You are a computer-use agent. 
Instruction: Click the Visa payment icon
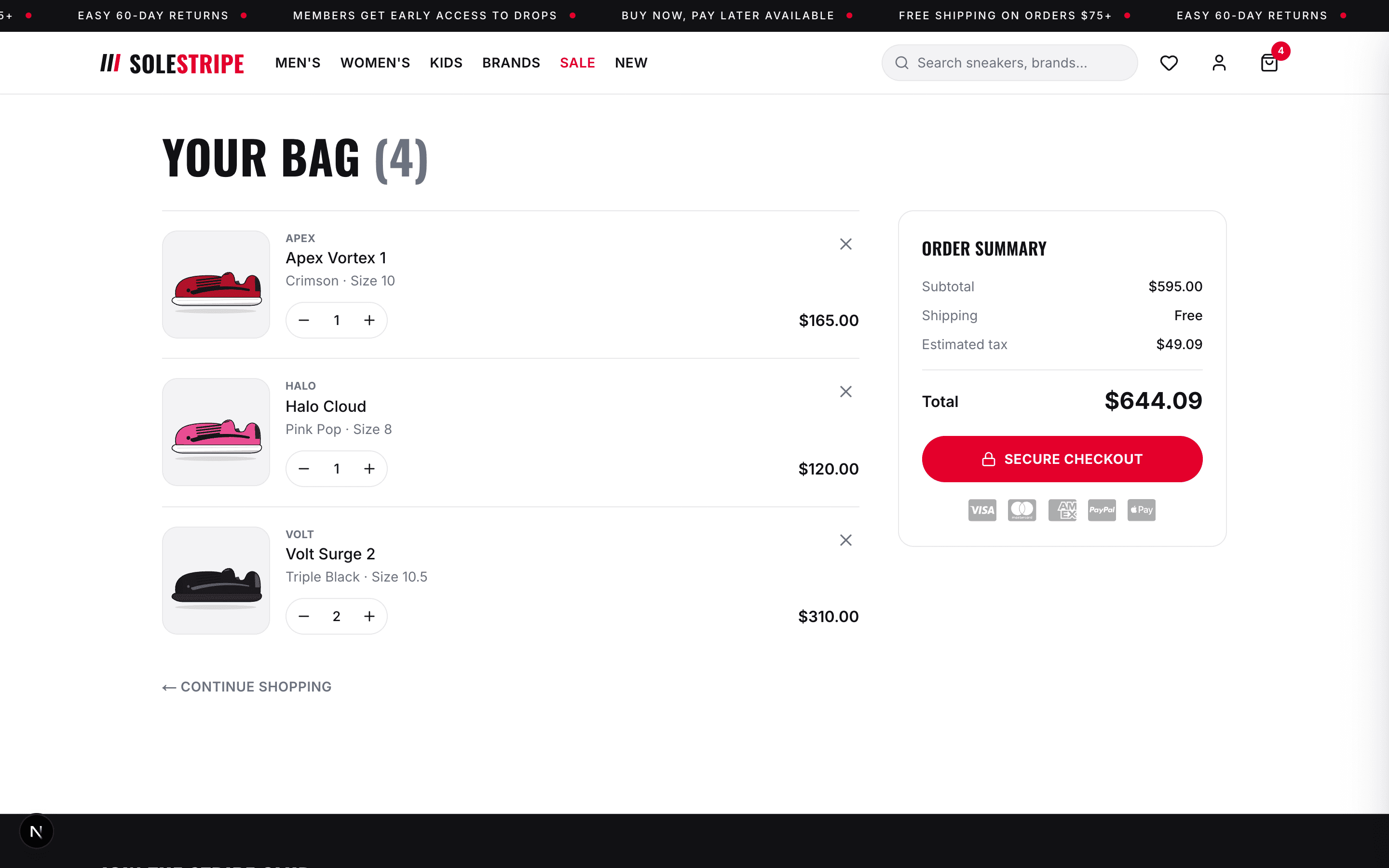982,510
